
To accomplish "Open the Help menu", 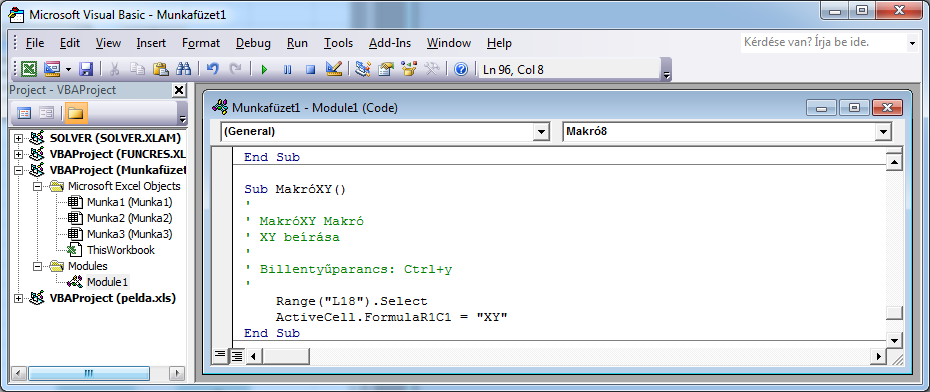I will (x=499, y=43).
